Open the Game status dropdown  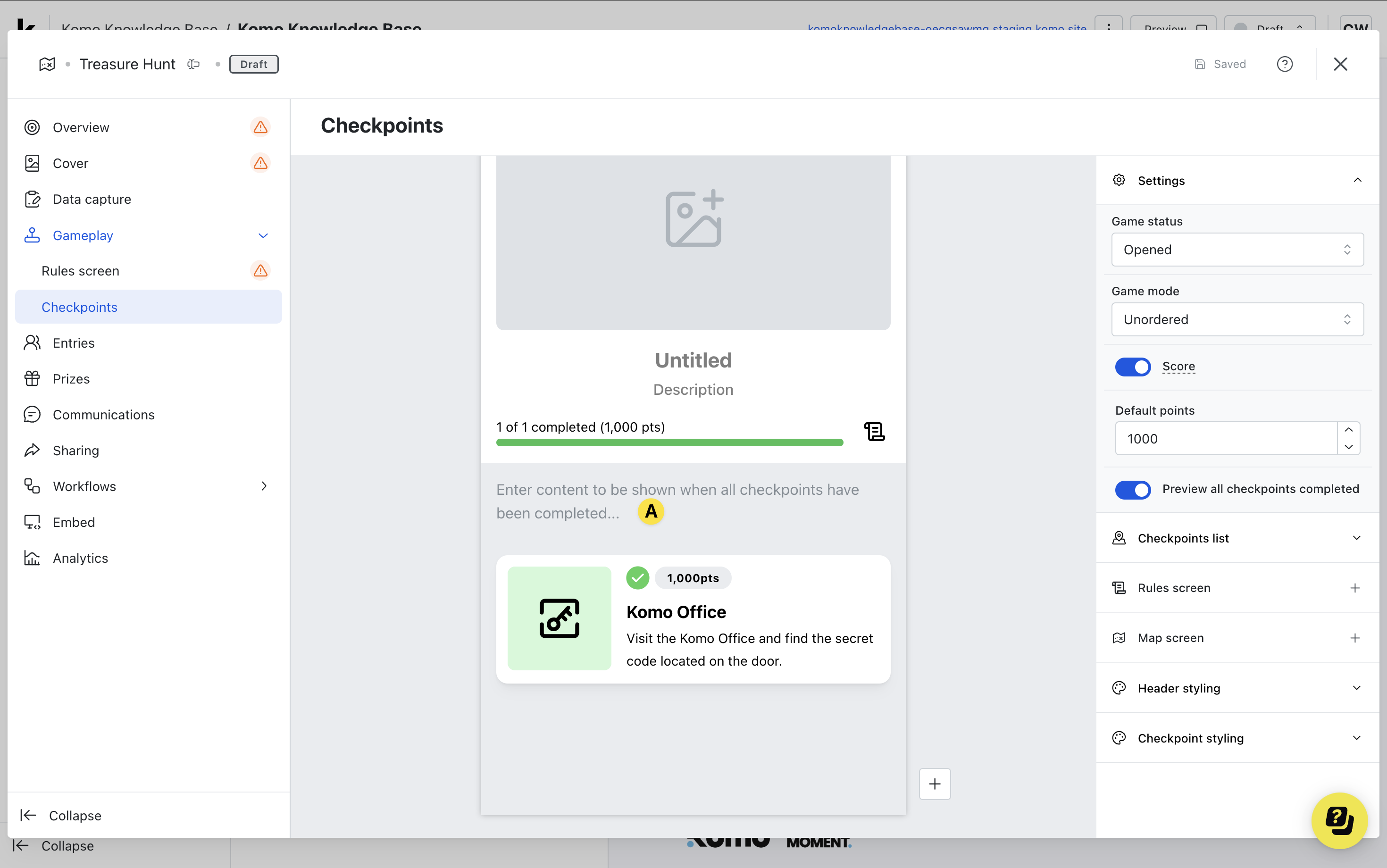click(x=1237, y=250)
